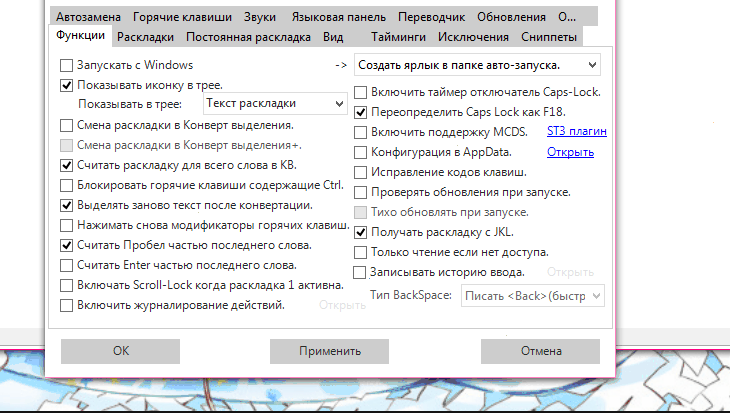
Task: Enable Включить журналирование действий checkbox
Action: tap(66, 305)
